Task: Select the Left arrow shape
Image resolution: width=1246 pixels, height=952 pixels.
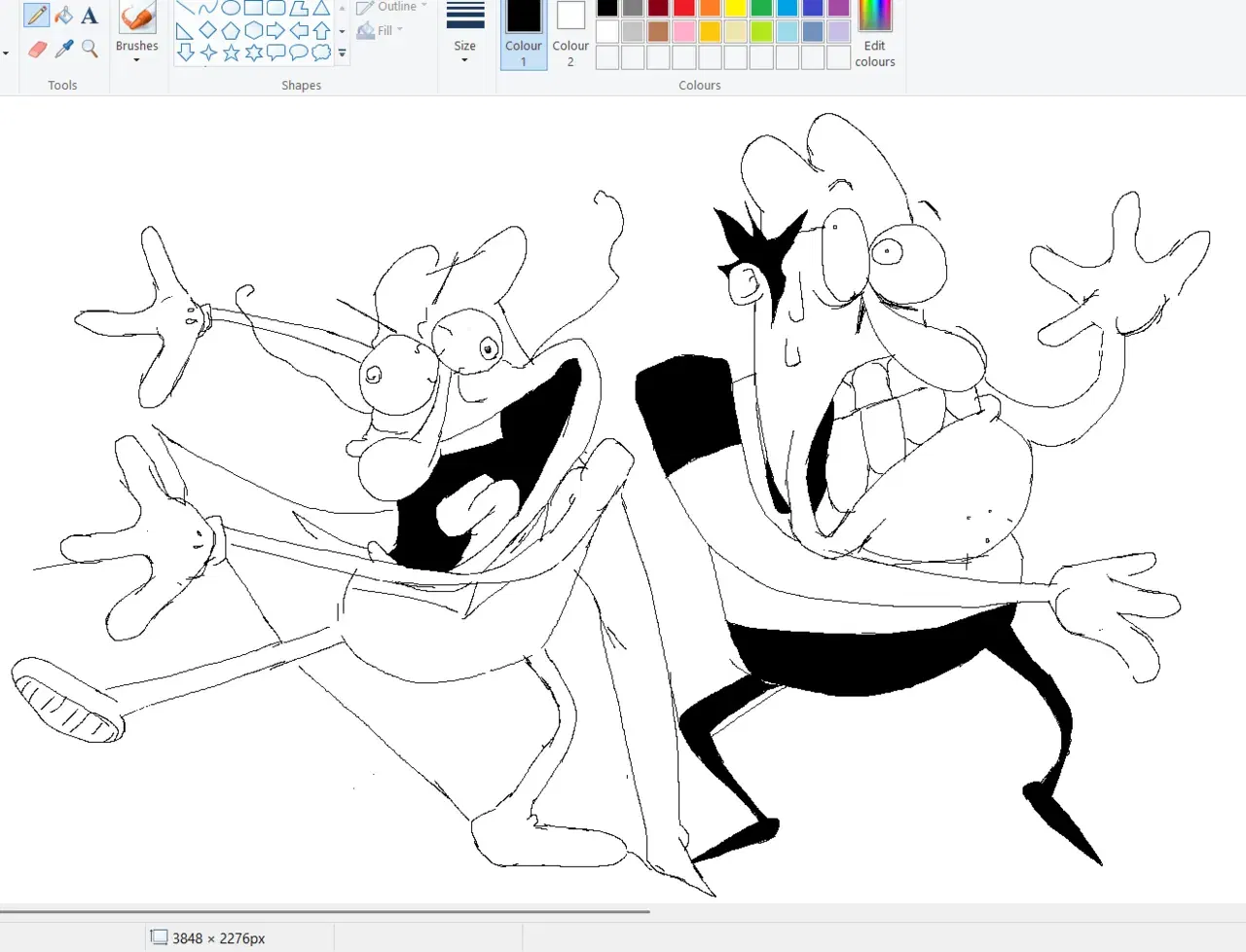Action: click(x=298, y=31)
